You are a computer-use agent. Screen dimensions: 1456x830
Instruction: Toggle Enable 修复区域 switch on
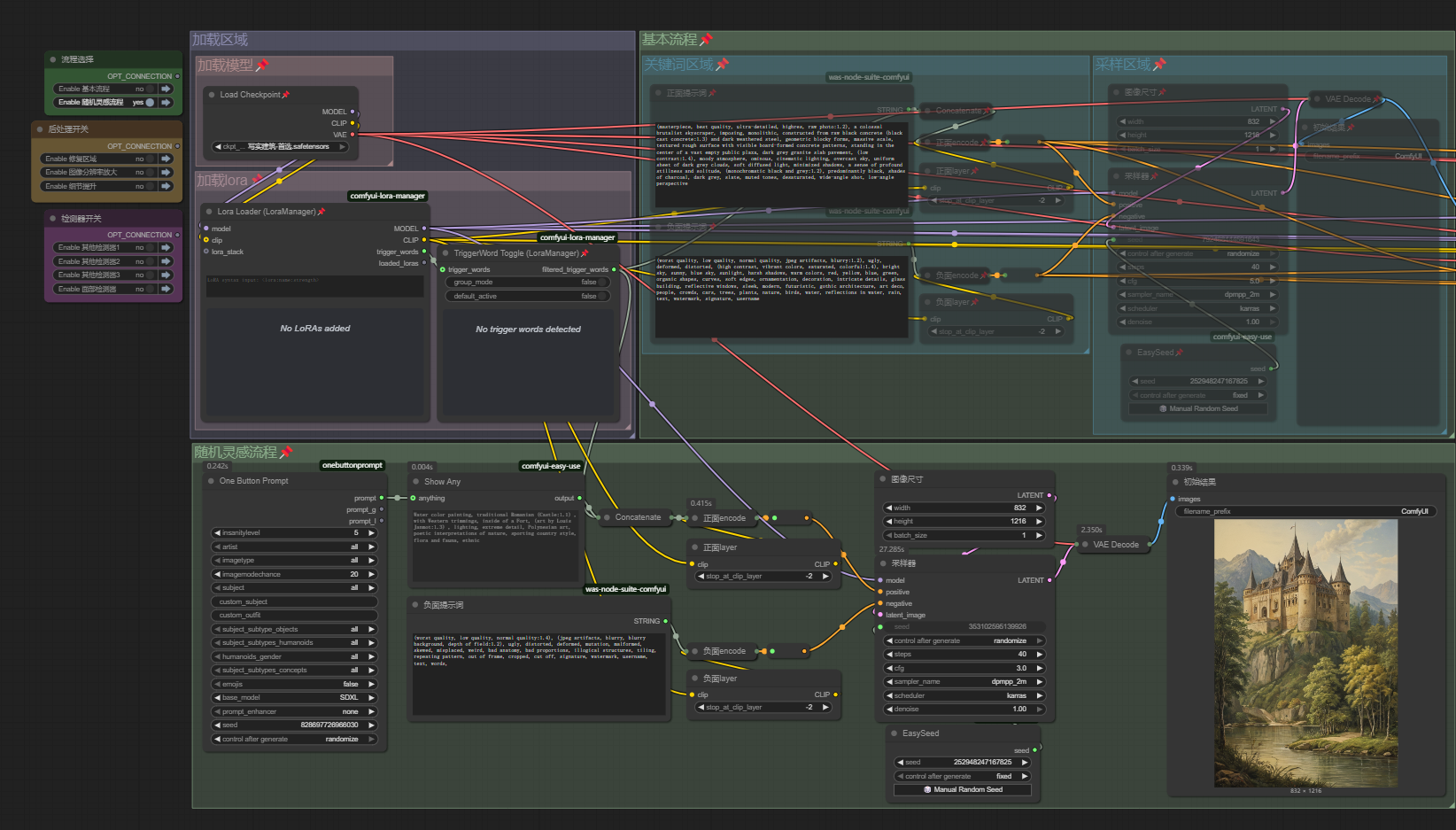click(x=149, y=159)
